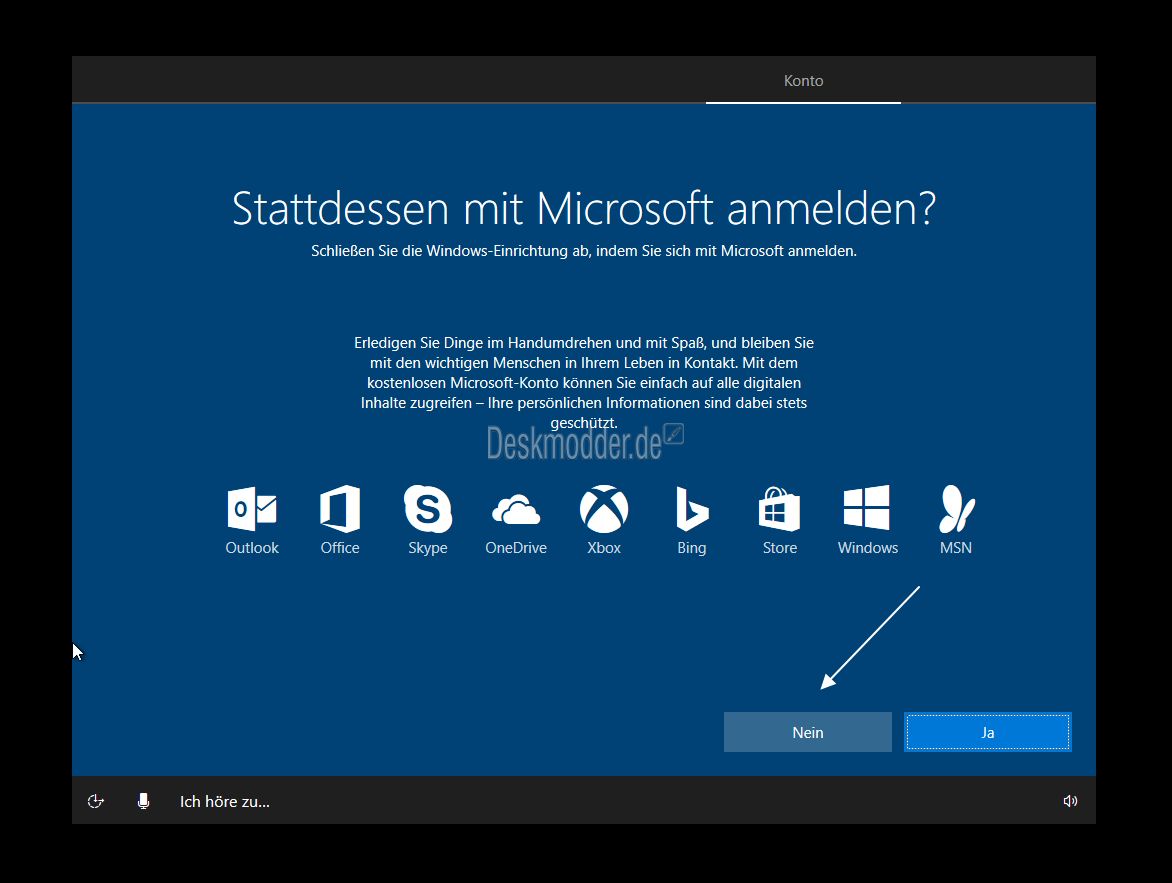
Task: Click the 'Outlook' label text
Action: pos(252,547)
